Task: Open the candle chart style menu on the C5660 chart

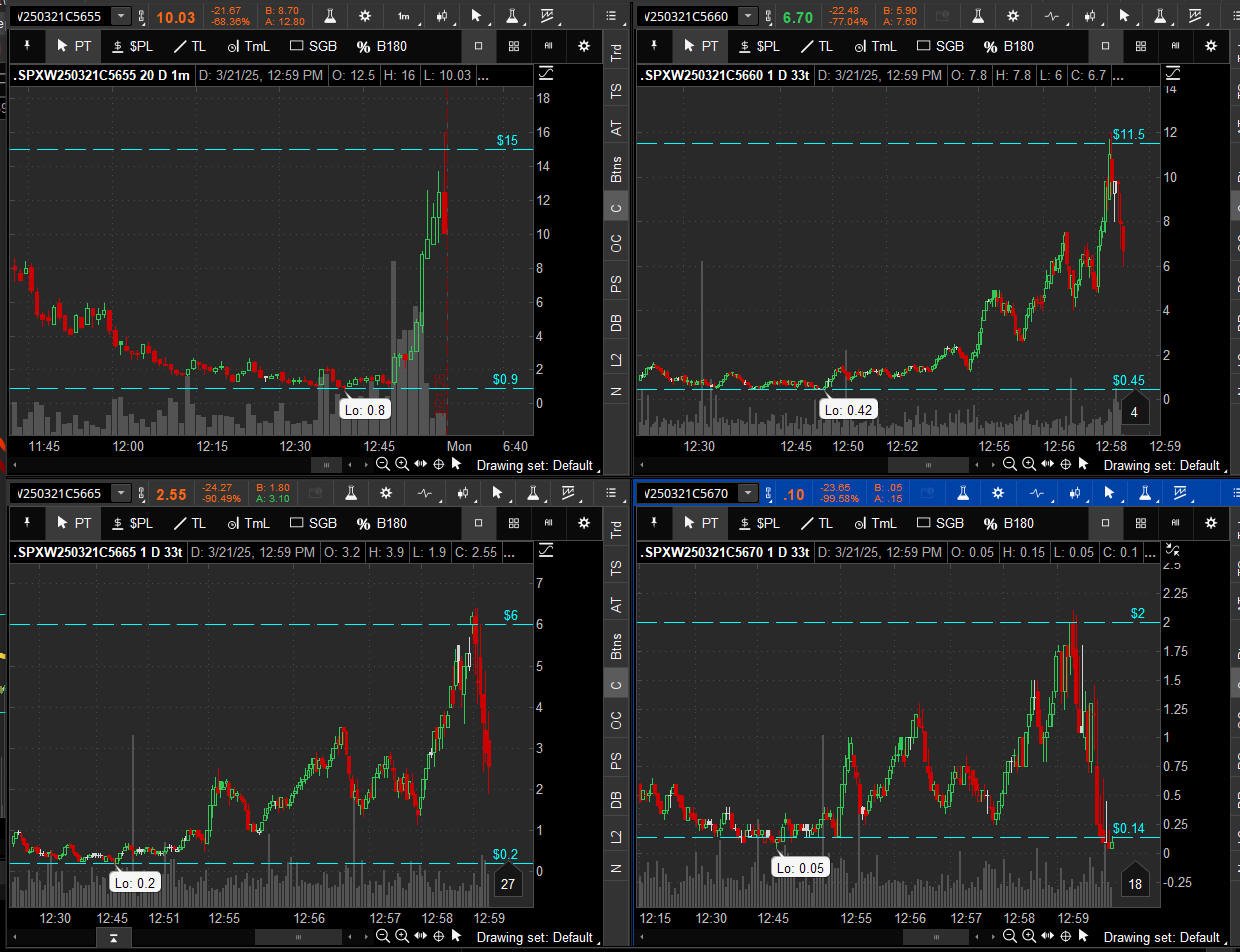Action: click(1090, 16)
